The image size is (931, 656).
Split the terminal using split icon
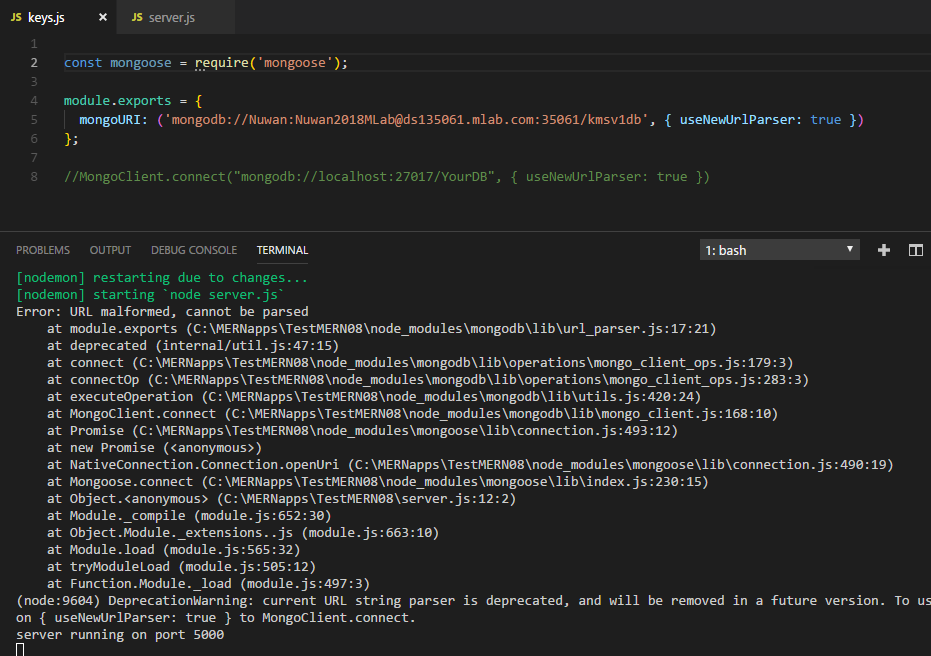[x=915, y=250]
